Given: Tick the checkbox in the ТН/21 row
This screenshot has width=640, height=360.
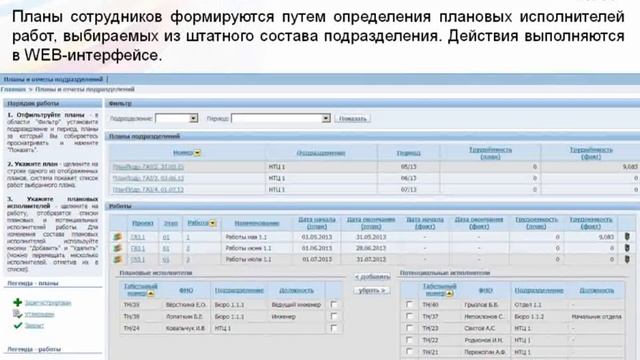Looking at the screenshot, I should (x=409, y=351).
